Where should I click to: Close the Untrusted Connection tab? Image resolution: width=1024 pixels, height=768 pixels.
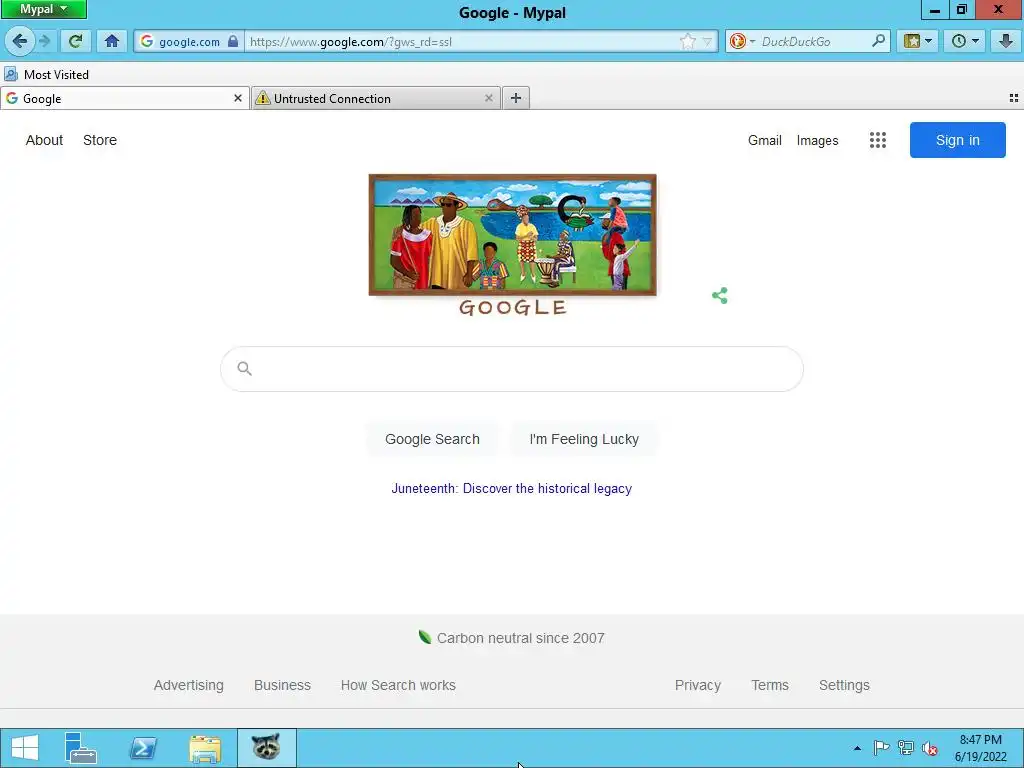click(x=488, y=98)
